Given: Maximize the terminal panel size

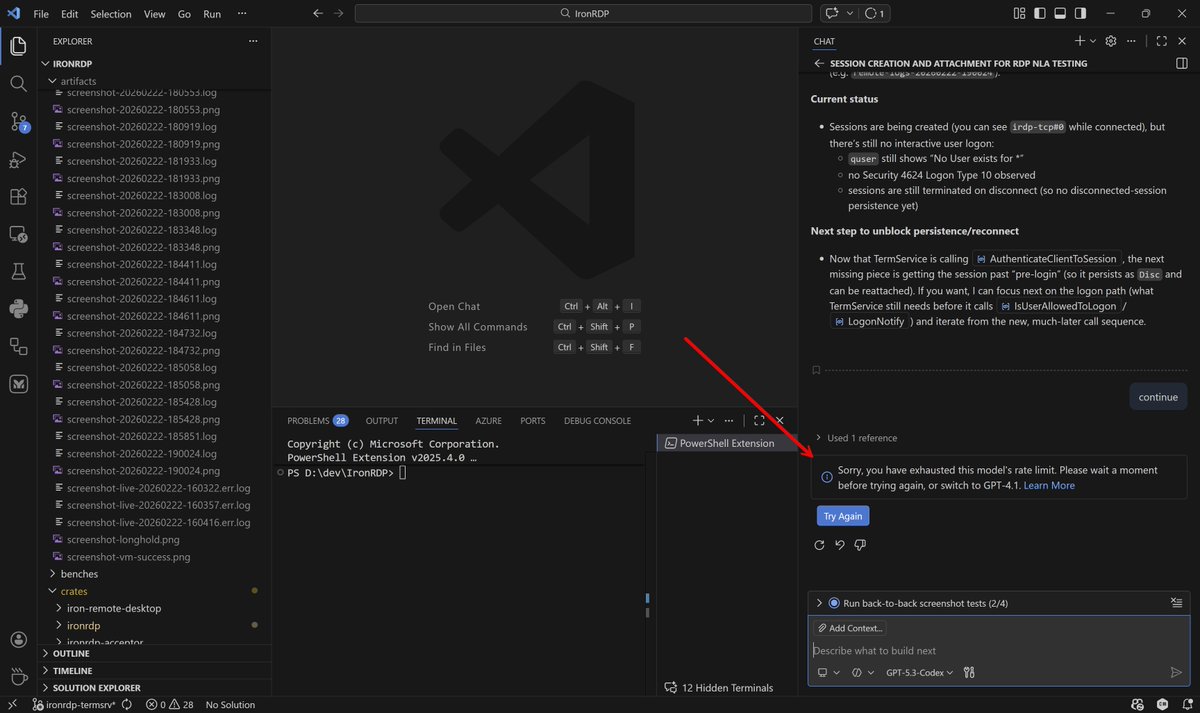Looking at the screenshot, I should click(759, 421).
